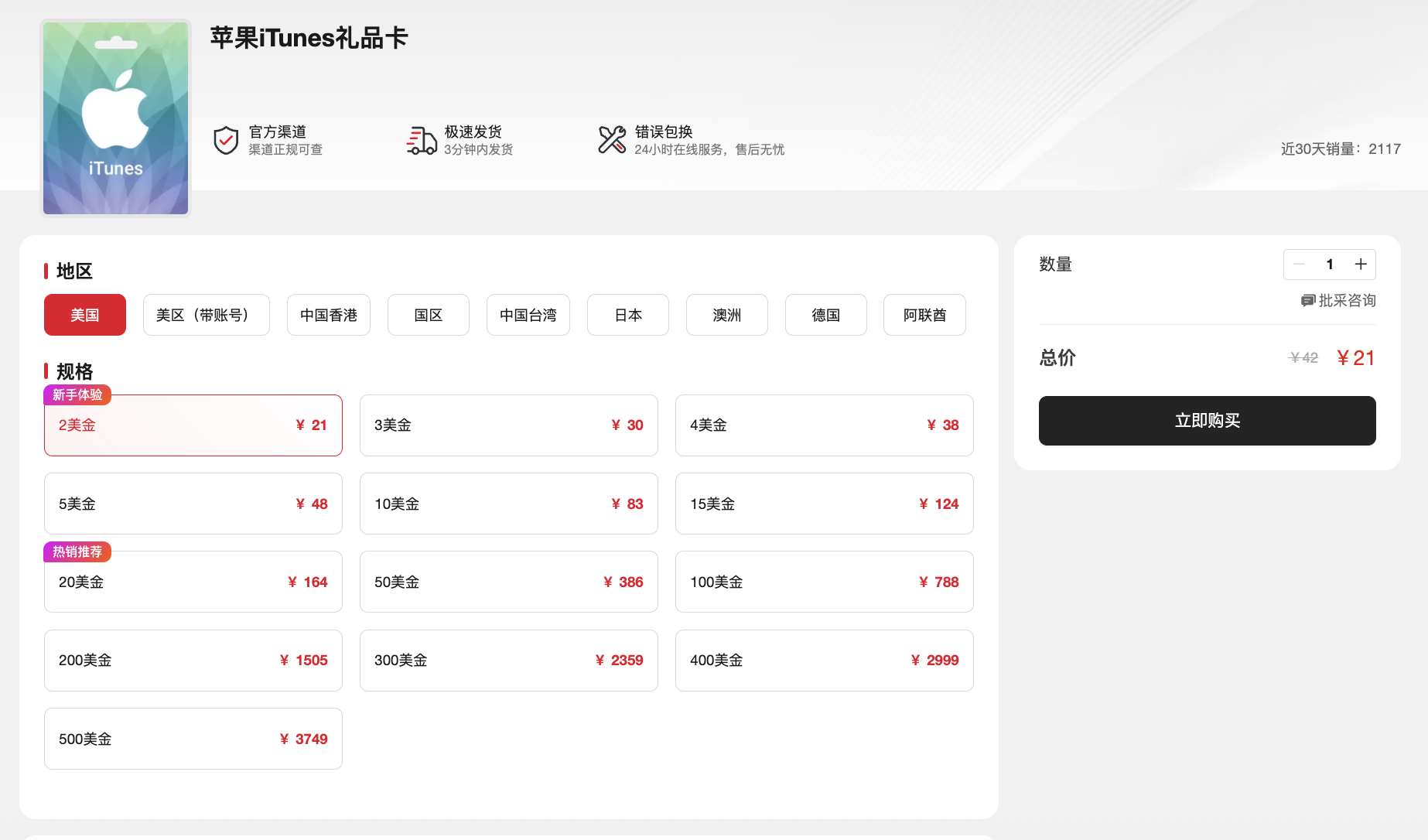Image resolution: width=1428 pixels, height=840 pixels.
Task: Select the 日本 region option
Action: (627, 315)
